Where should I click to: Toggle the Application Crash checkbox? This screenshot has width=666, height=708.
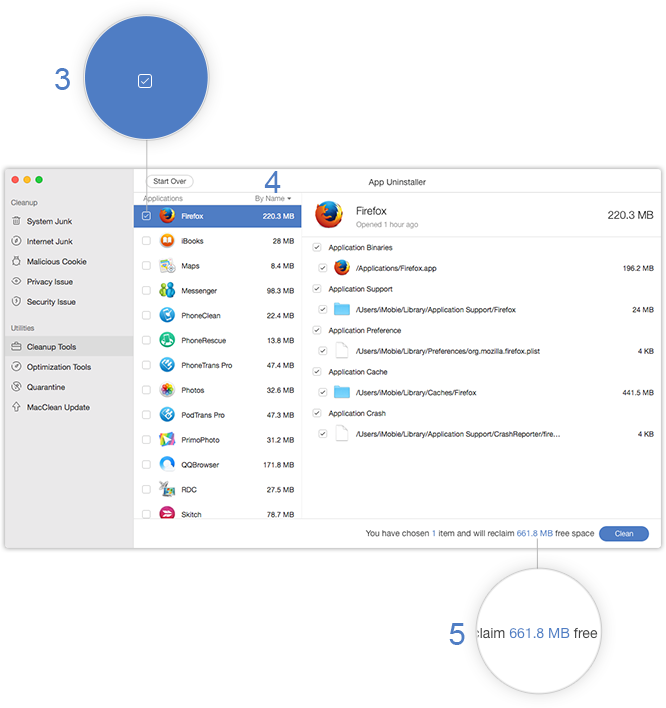(317, 413)
